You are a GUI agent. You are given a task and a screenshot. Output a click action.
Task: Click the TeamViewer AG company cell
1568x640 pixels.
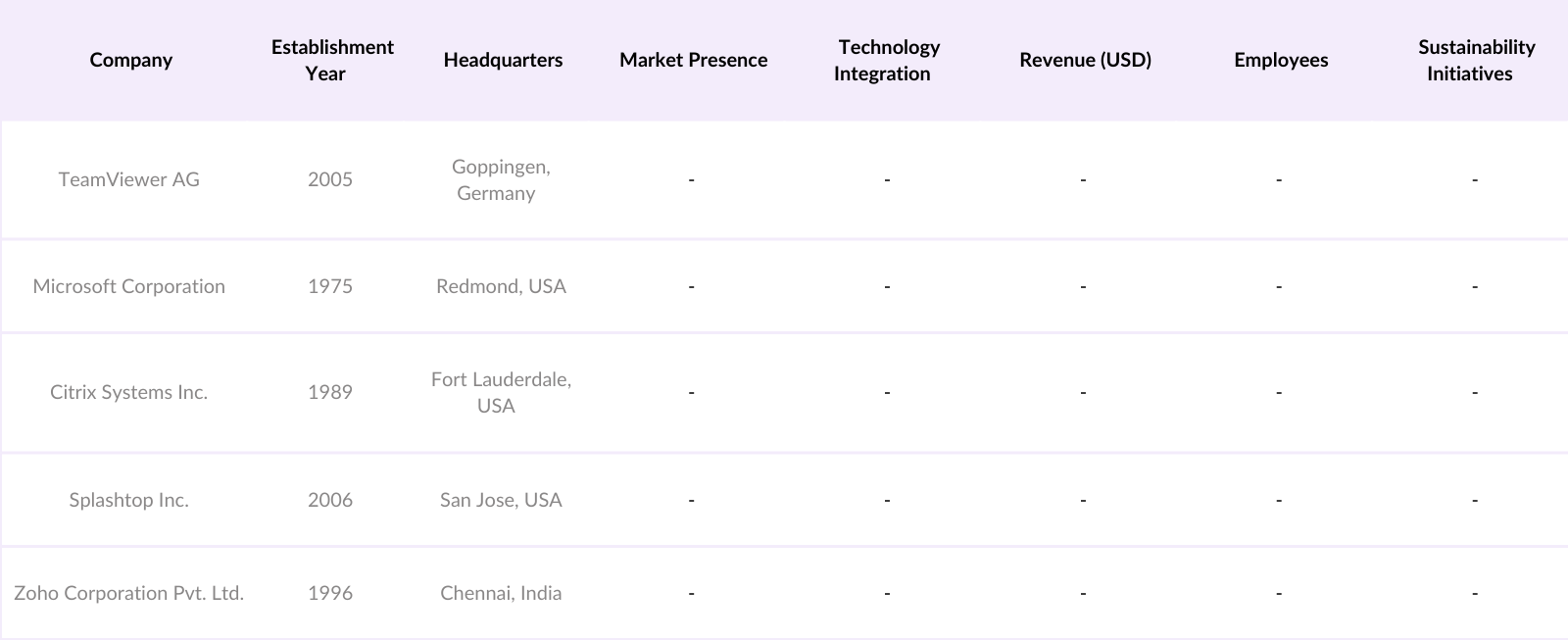coord(128,179)
